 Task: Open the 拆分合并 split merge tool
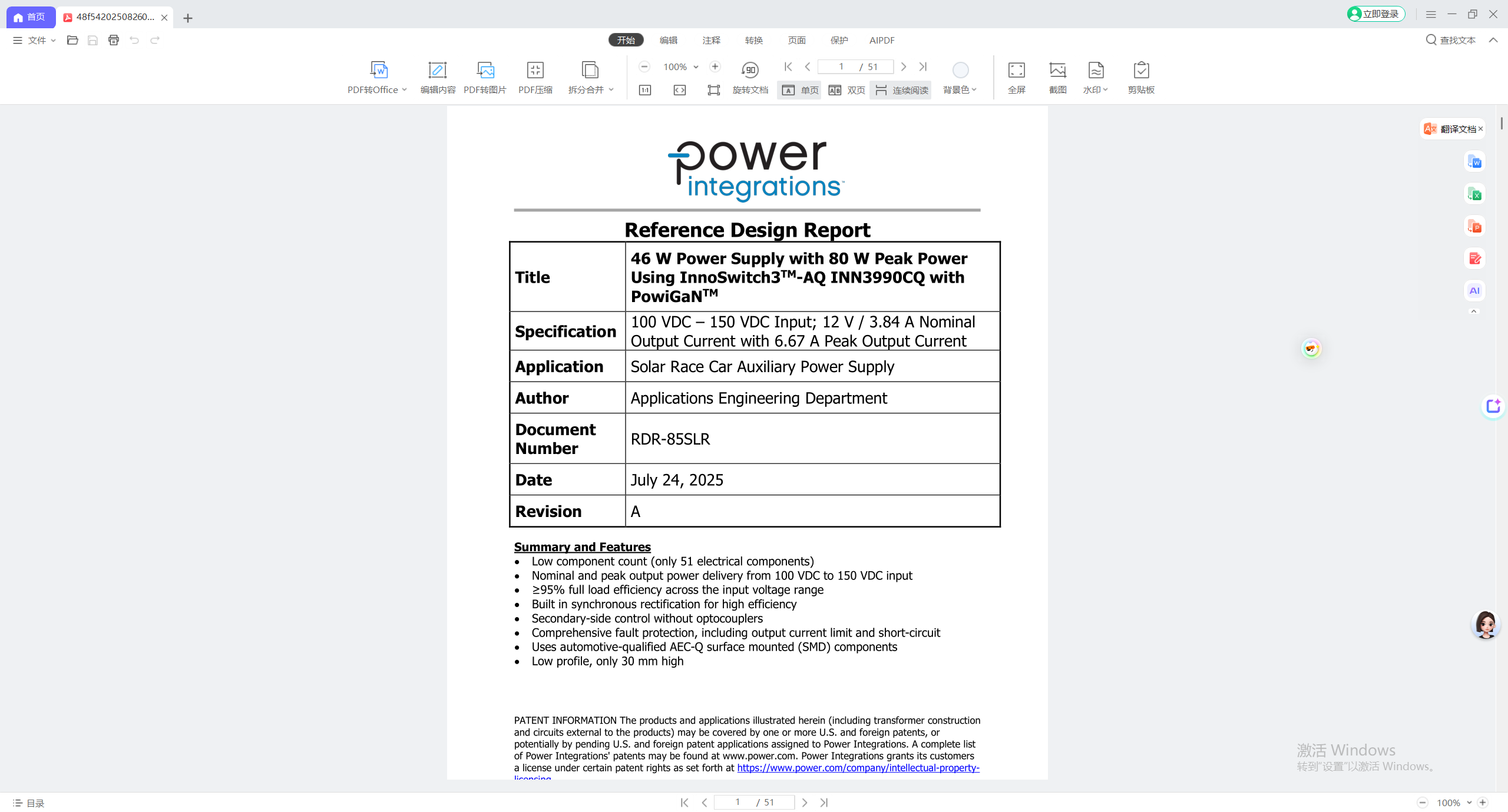(590, 77)
